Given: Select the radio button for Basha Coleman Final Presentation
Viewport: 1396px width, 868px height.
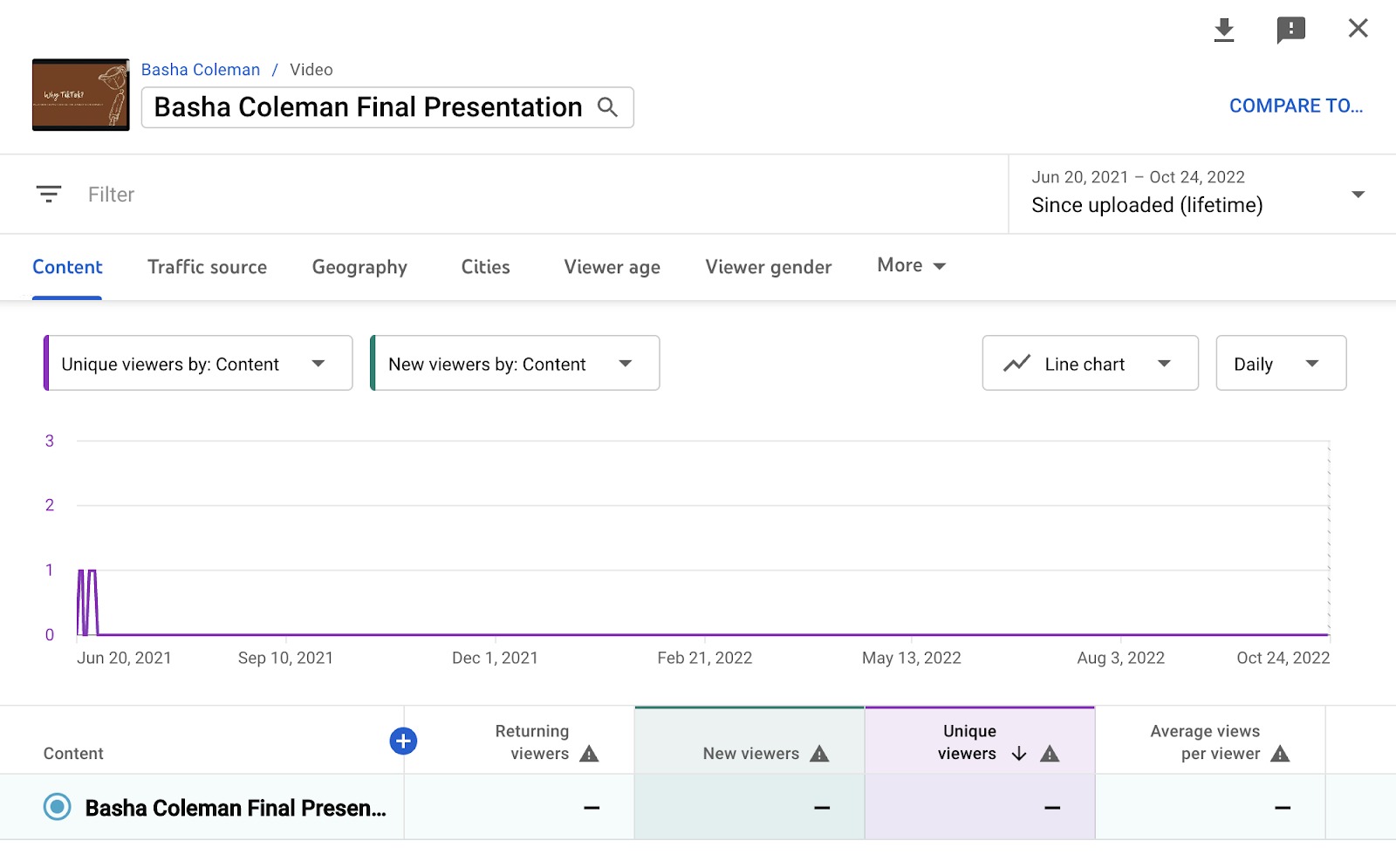Looking at the screenshot, I should click(x=55, y=807).
